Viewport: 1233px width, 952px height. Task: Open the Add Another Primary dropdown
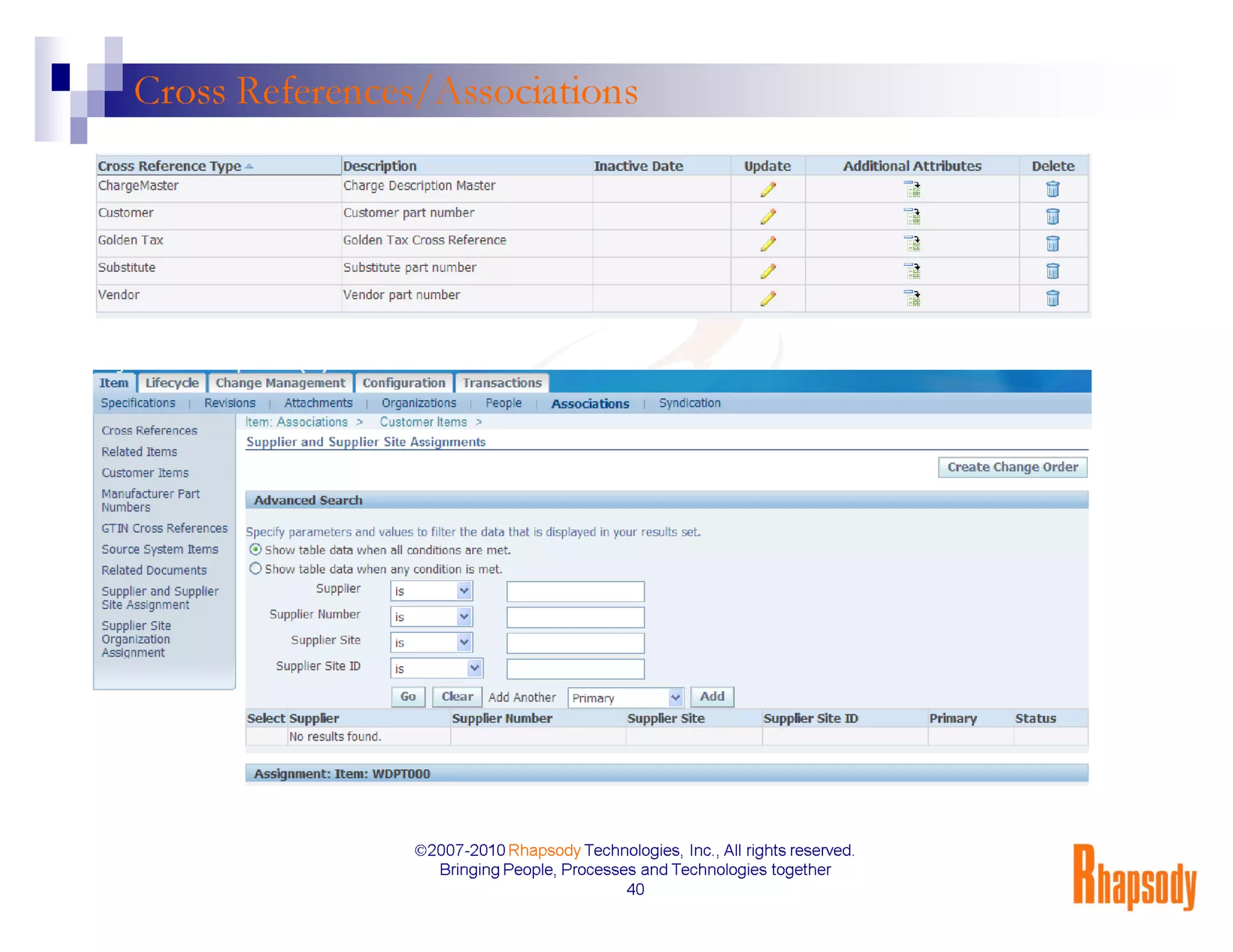pos(675,697)
